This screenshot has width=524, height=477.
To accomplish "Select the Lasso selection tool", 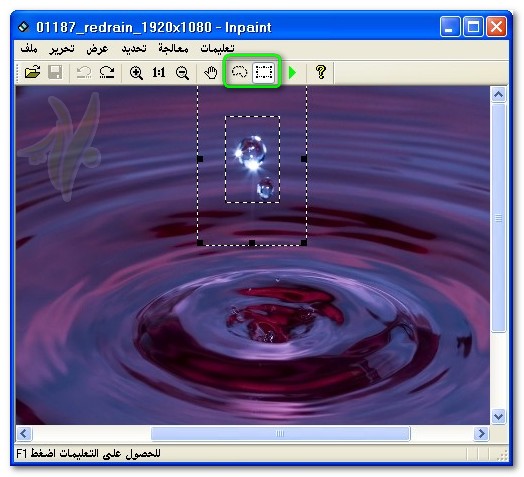I will click(239, 72).
